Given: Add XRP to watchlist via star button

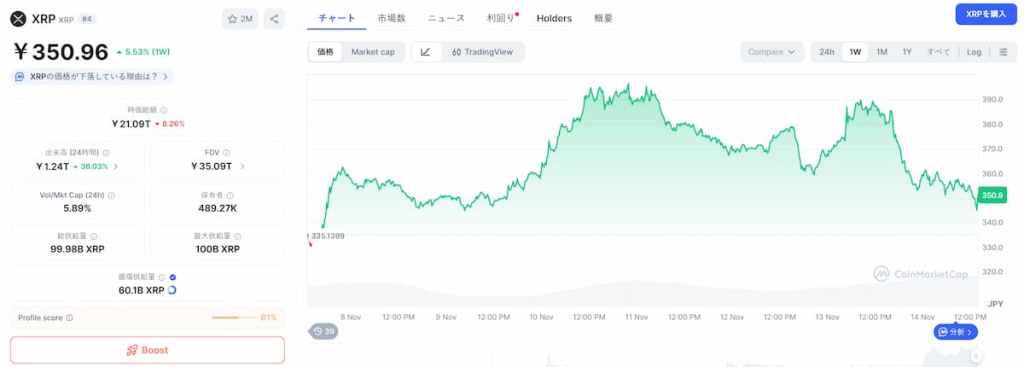Looking at the screenshot, I should coord(240,19).
